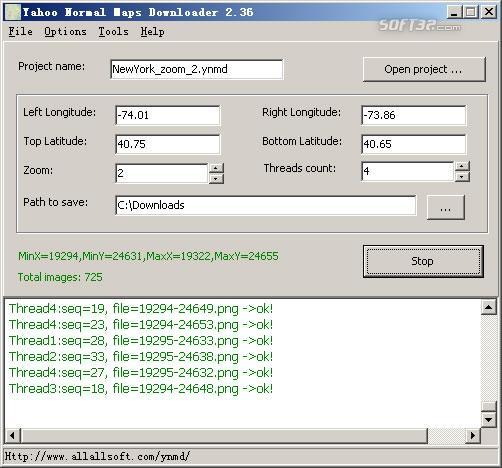Click the log's scroll left arrow

pyautogui.click(x=13, y=435)
